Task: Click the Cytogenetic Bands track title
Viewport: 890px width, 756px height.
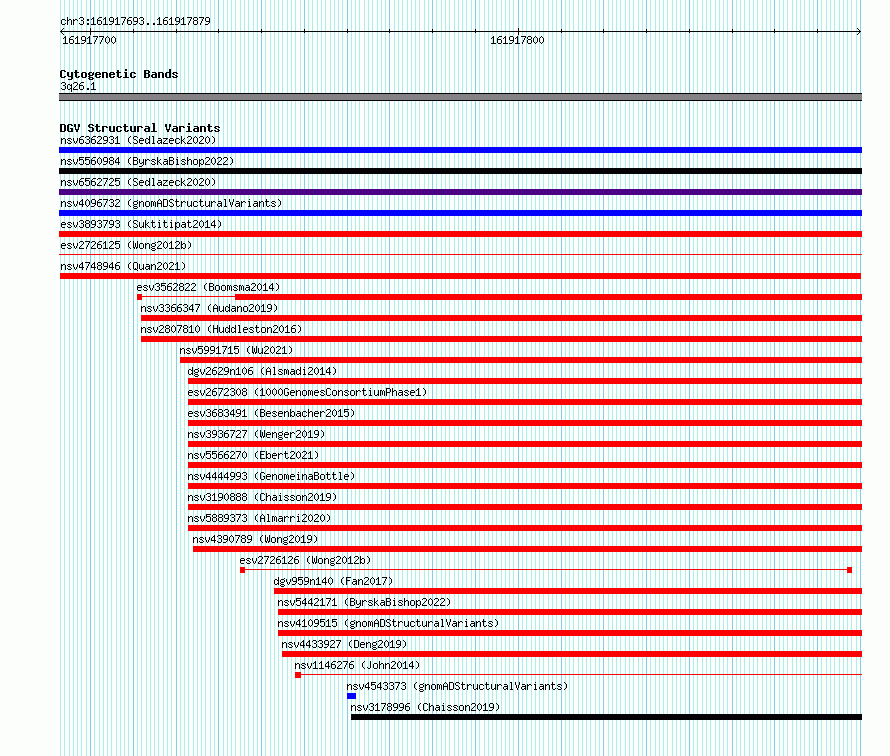Action: pos(119,74)
